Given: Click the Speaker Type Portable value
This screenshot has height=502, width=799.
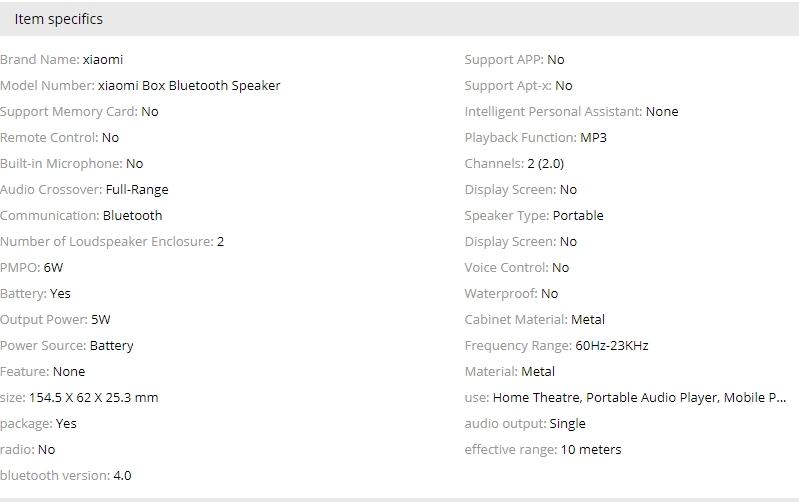Looking at the screenshot, I should tap(578, 216).
